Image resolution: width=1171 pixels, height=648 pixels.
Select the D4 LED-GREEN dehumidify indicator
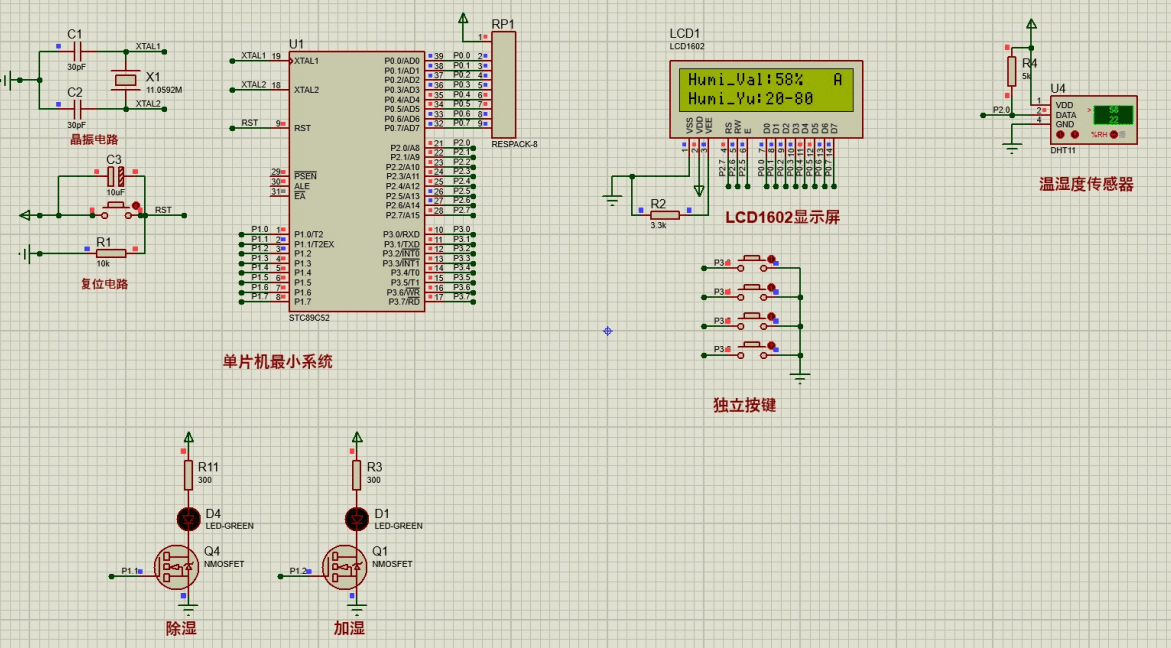click(188, 518)
